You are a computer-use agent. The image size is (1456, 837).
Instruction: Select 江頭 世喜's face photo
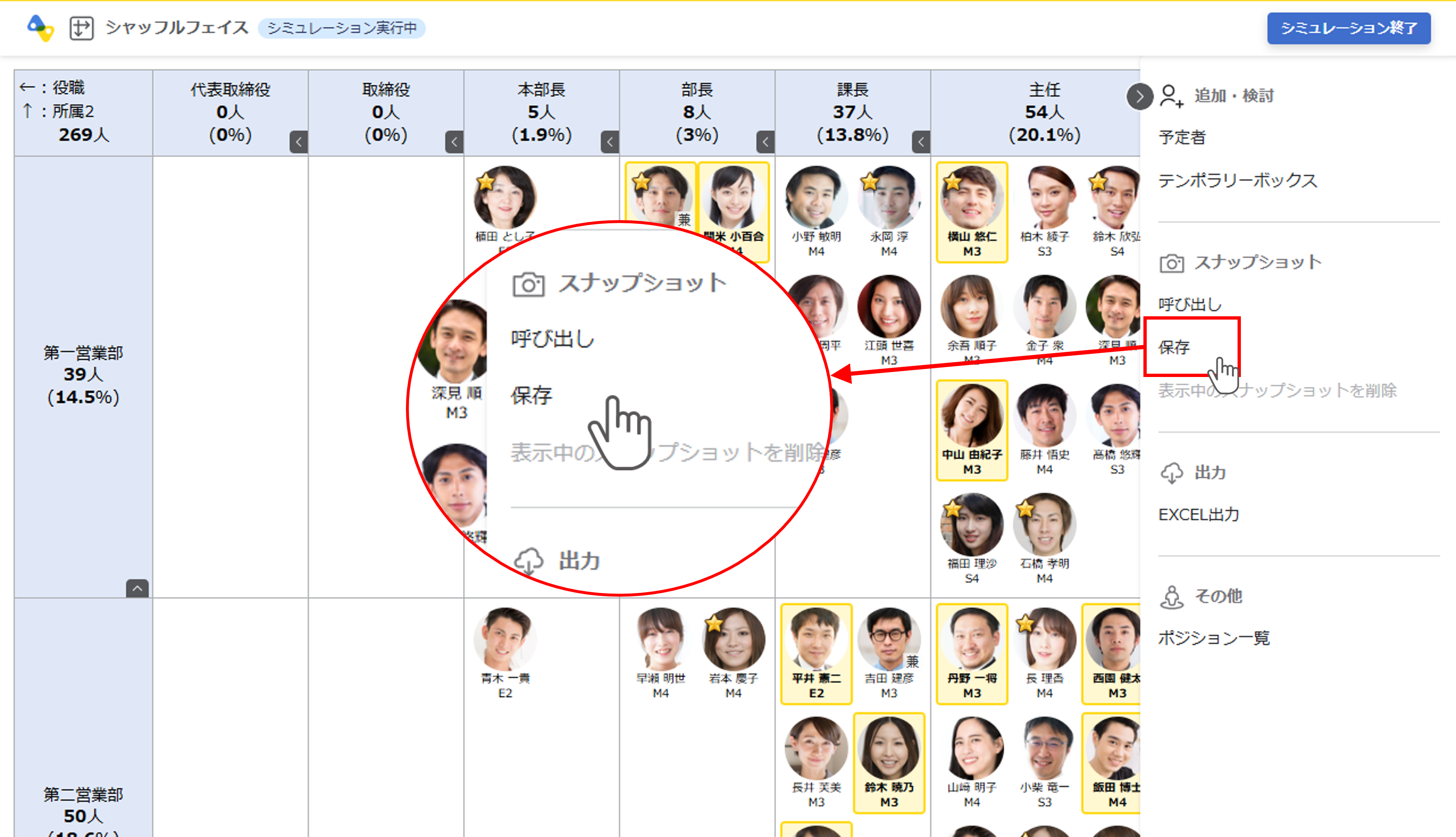889,306
